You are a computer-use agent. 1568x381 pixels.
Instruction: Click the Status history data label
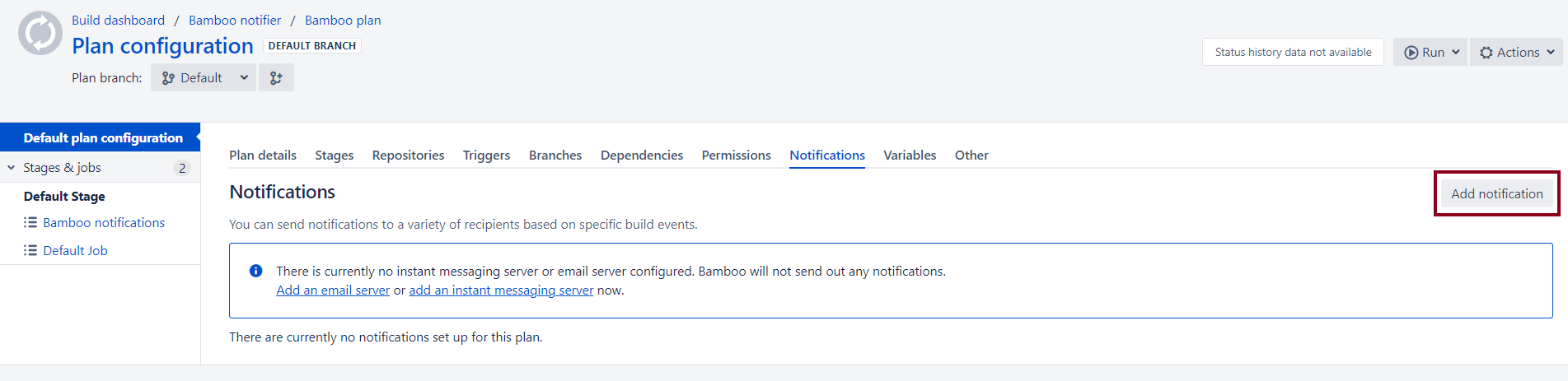point(1293,52)
